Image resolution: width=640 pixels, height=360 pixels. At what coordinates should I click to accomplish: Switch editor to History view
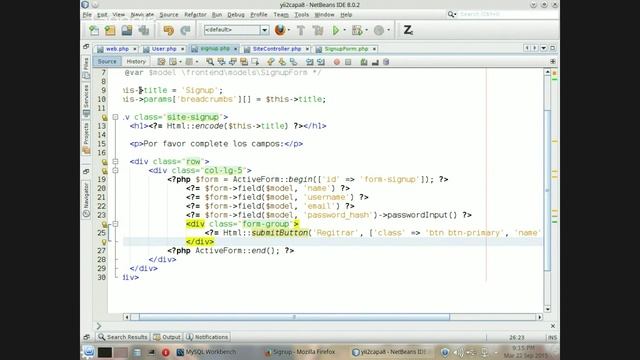click(x=136, y=61)
